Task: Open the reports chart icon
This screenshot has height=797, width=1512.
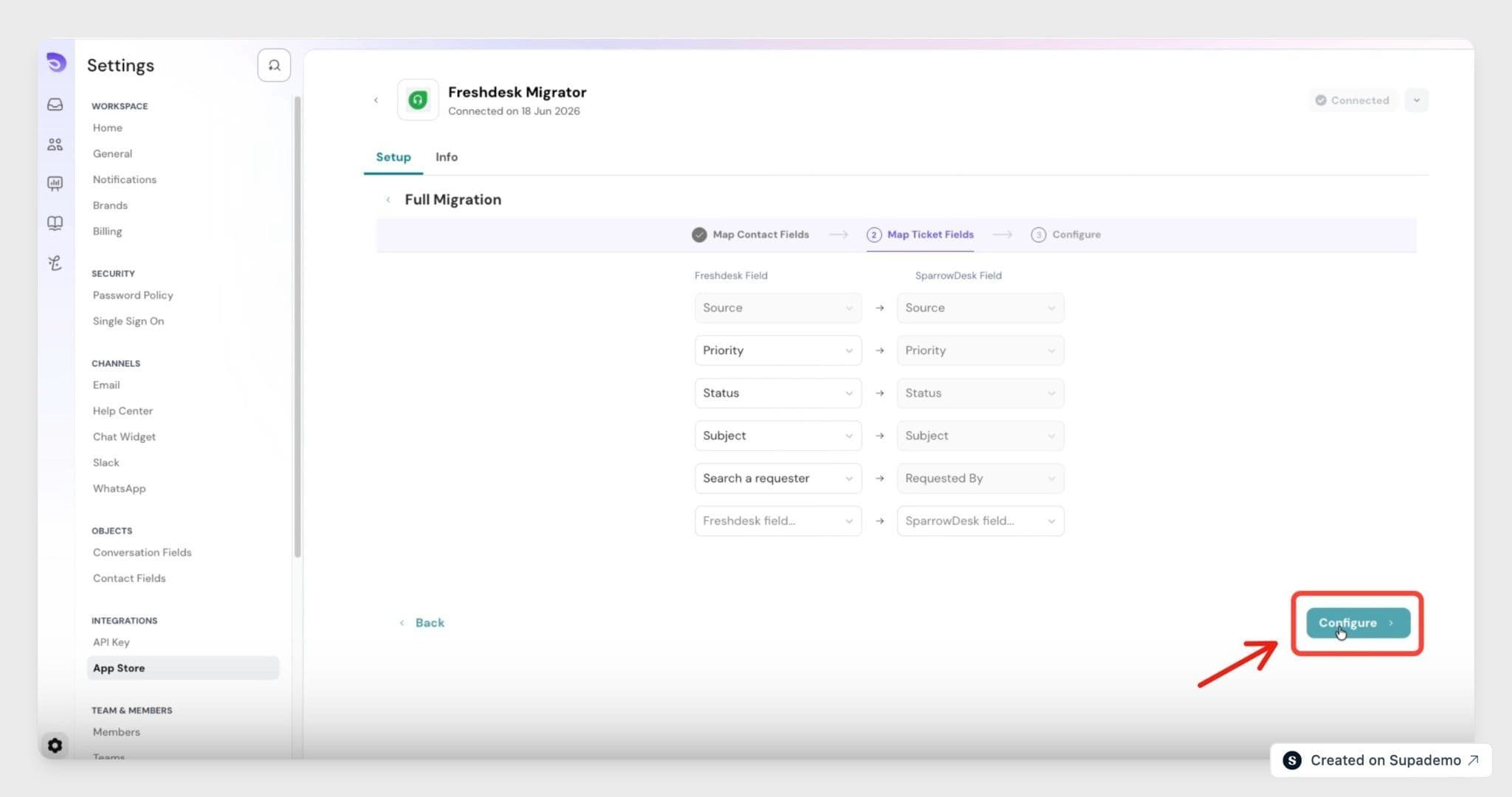Action: pyautogui.click(x=55, y=183)
